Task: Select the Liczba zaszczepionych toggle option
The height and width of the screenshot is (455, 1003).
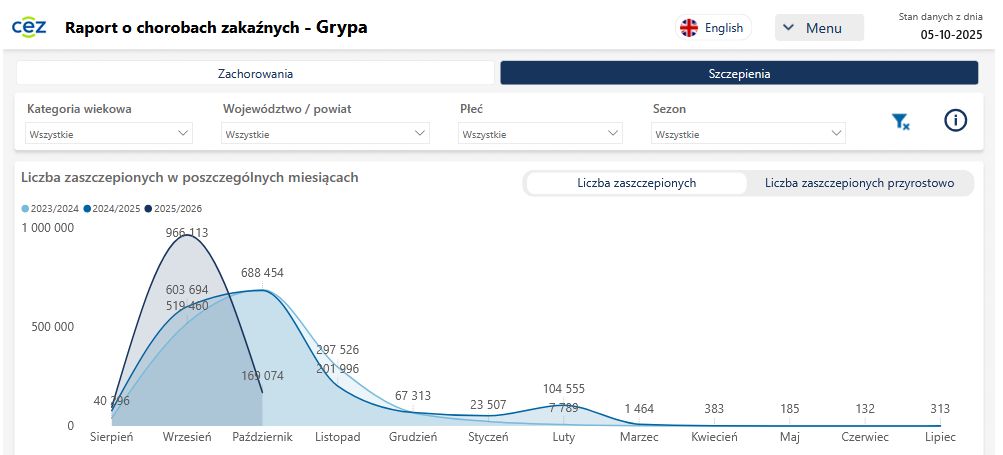Action: pos(636,183)
